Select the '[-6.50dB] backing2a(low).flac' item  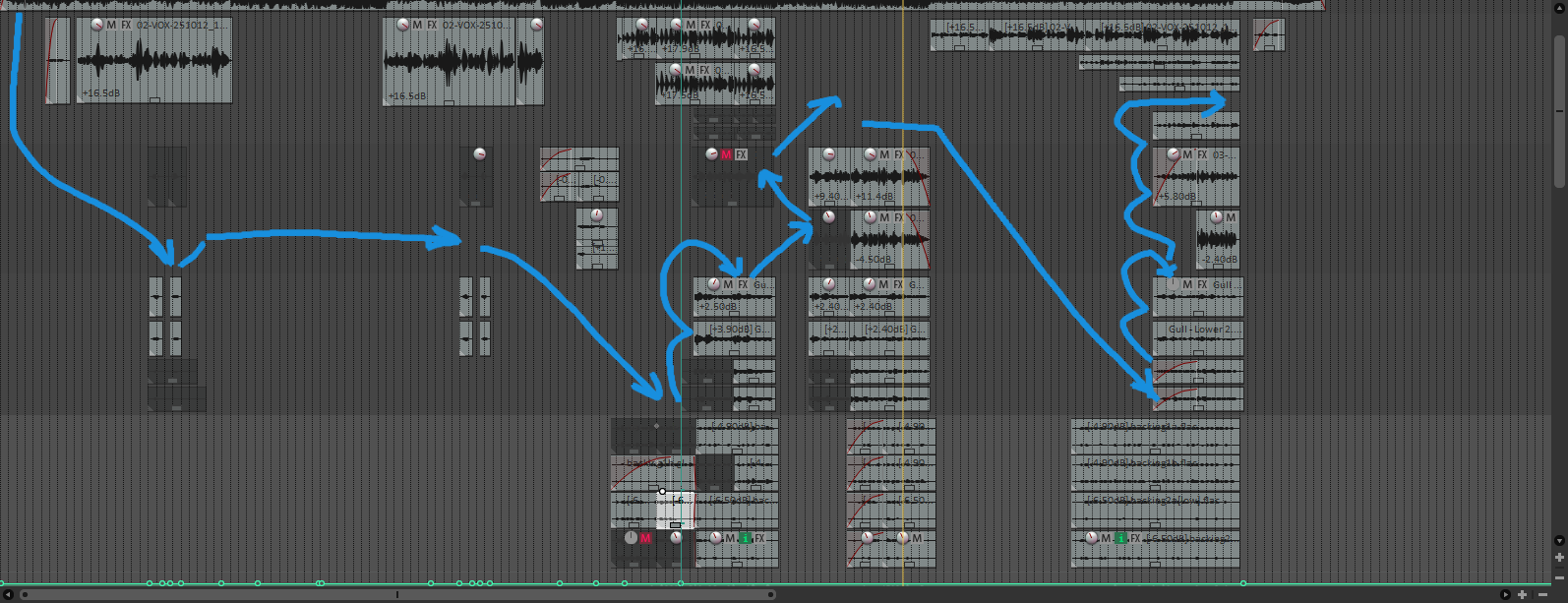[x=1156, y=511]
